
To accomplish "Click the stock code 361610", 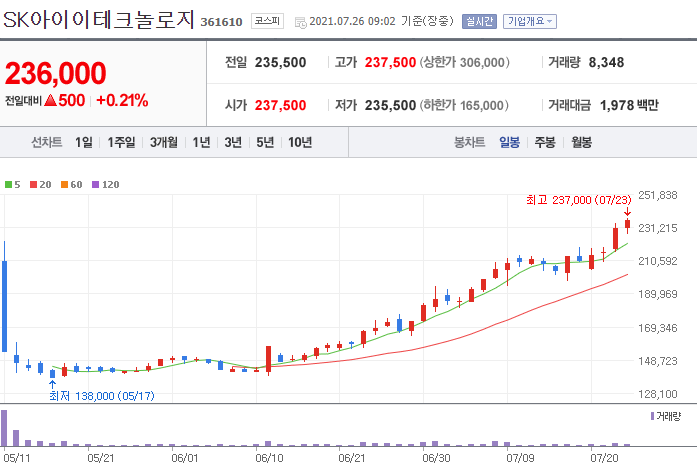I will coord(221,22).
